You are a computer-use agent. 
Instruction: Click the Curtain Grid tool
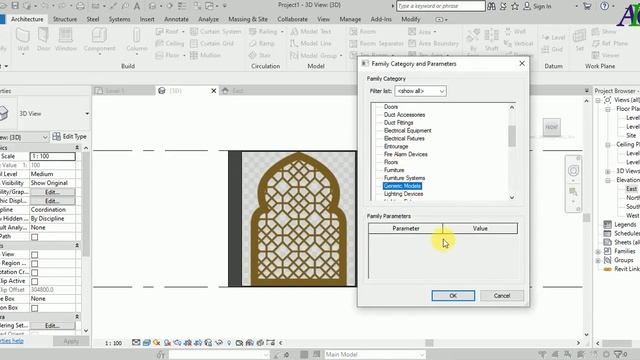[212, 43]
